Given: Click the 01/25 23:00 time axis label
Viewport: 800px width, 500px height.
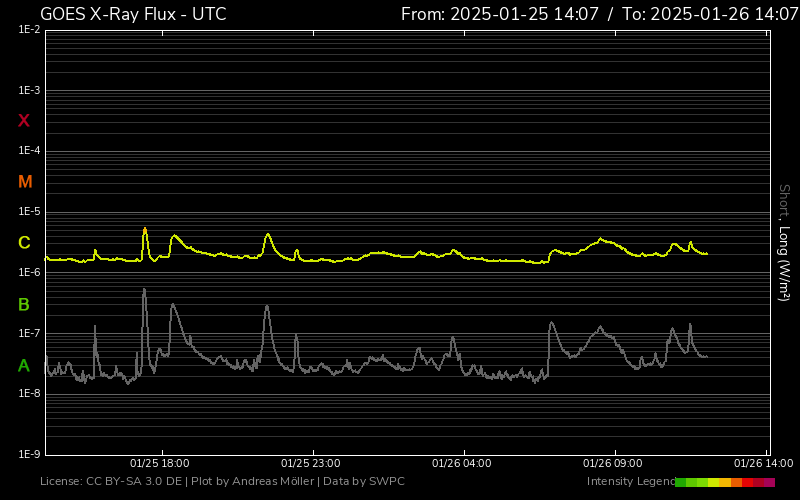Looking at the screenshot, I should point(310,463).
